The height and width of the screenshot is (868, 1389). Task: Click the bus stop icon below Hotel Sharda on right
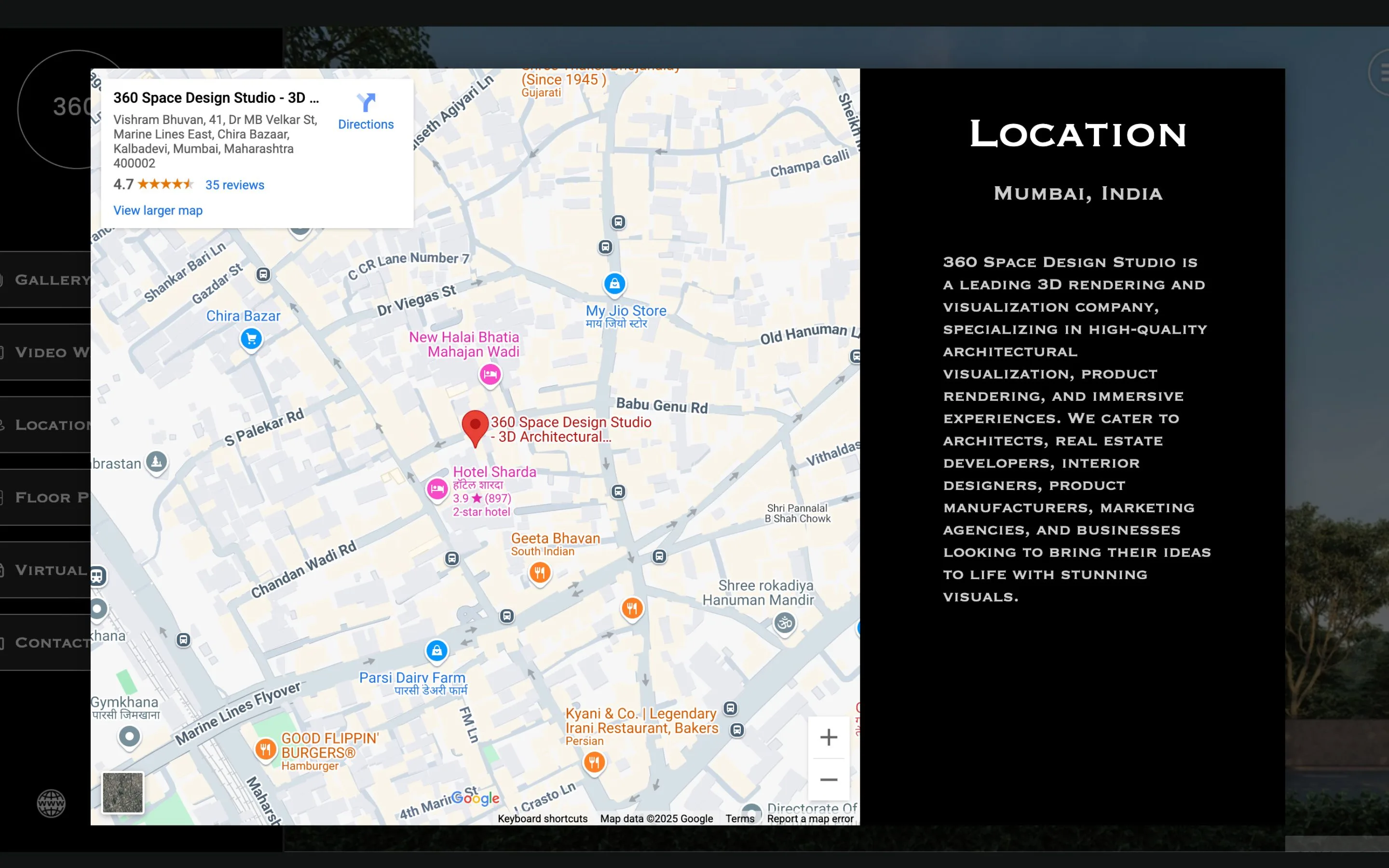(x=618, y=492)
